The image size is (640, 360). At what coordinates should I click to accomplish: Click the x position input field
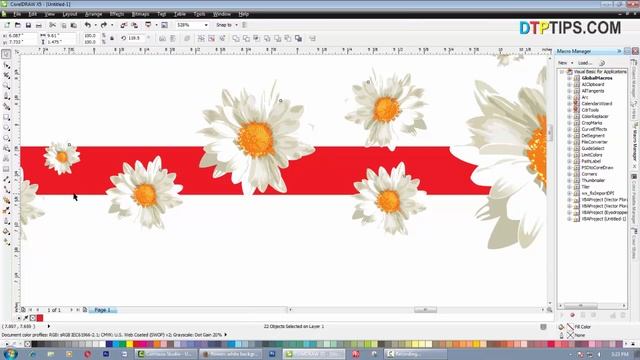(x=21, y=36)
